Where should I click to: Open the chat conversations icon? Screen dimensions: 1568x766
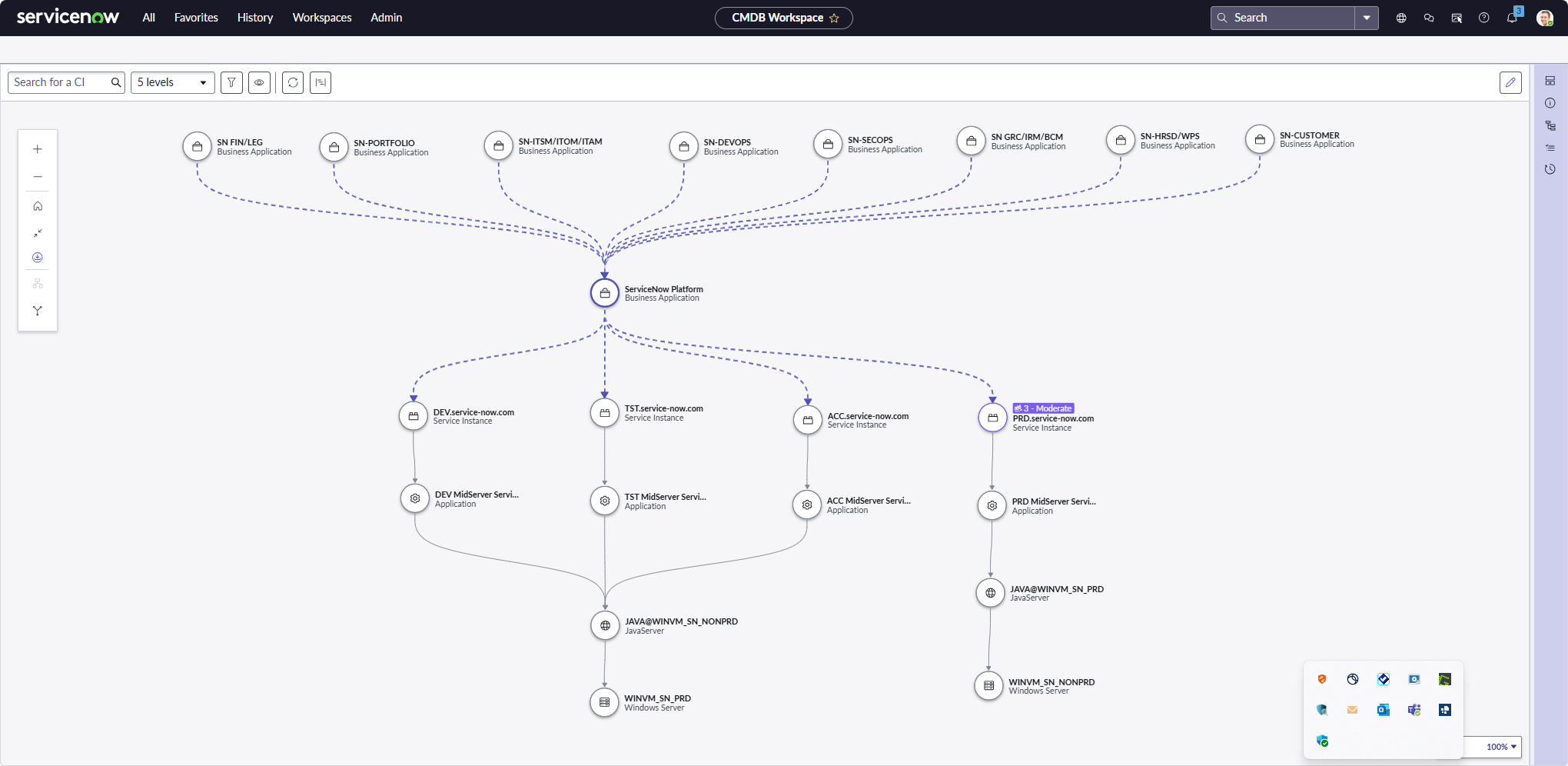pyautogui.click(x=1429, y=18)
